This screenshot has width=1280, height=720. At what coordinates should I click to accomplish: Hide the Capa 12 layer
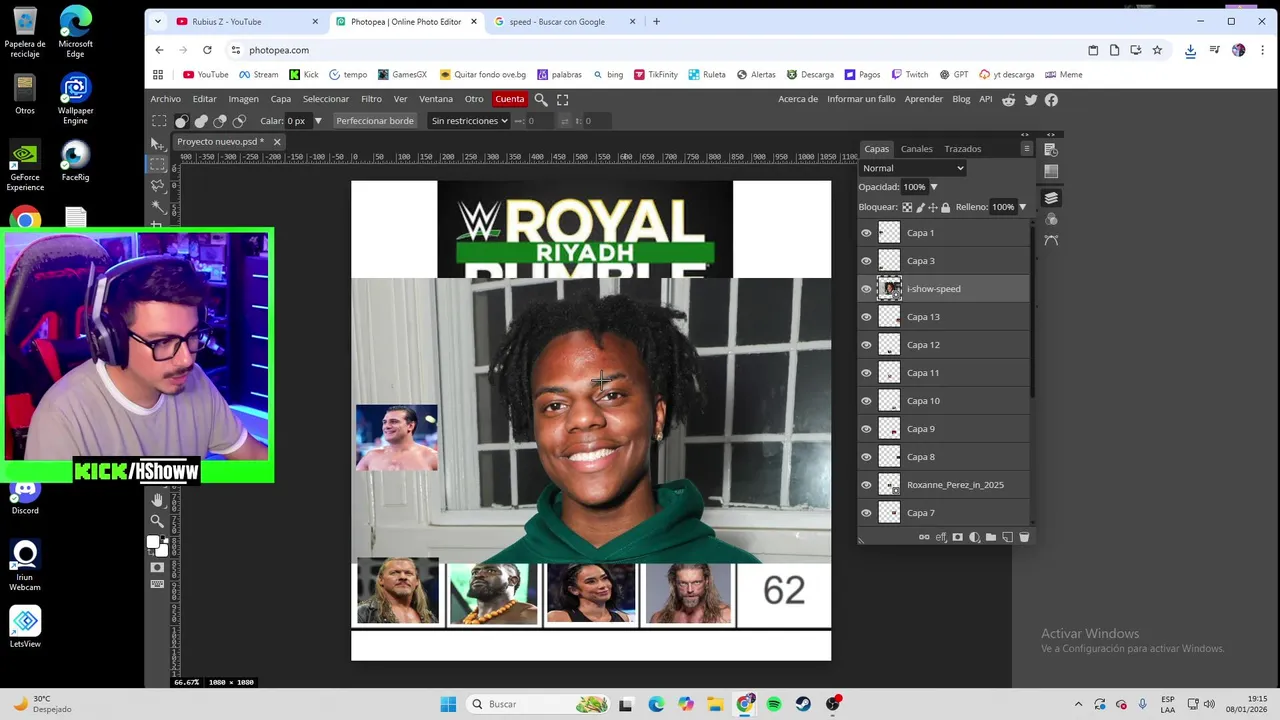coord(866,345)
